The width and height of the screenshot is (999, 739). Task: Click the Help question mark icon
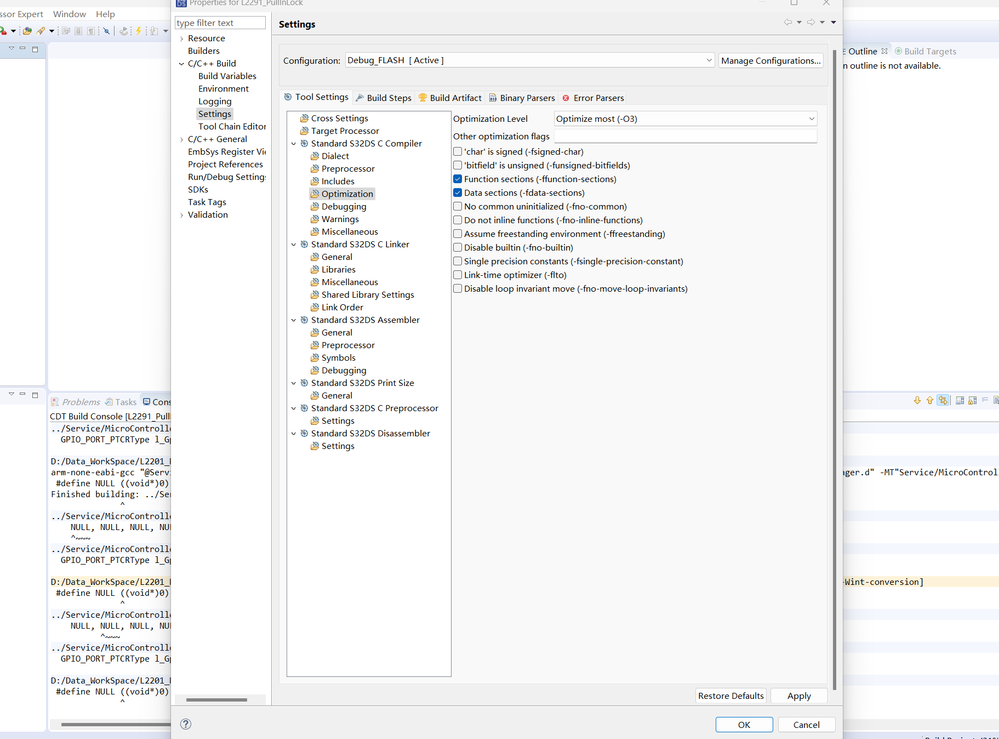pos(185,724)
